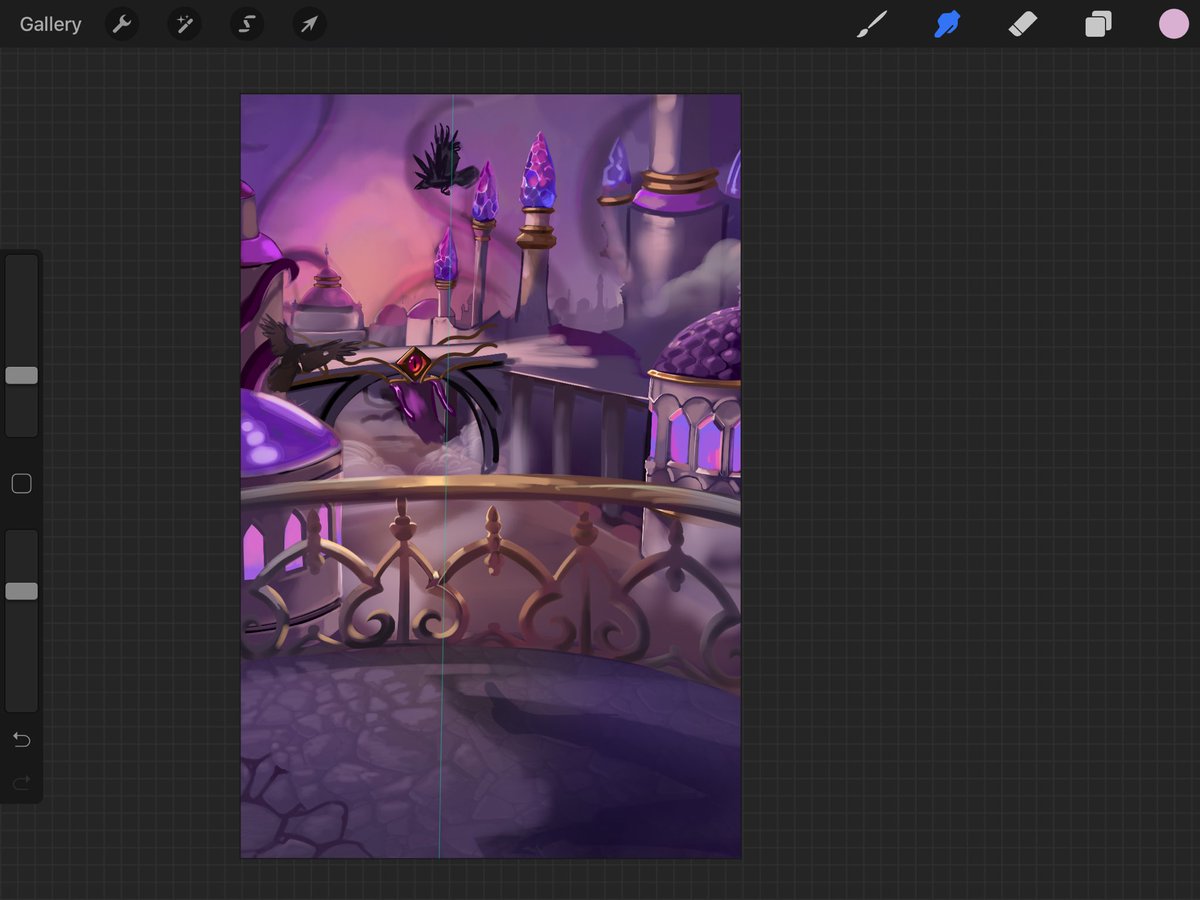Image resolution: width=1200 pixels, height=900 pixels.
Task: Tap the vertical symmetry guide line
Action: click(446, 476)
